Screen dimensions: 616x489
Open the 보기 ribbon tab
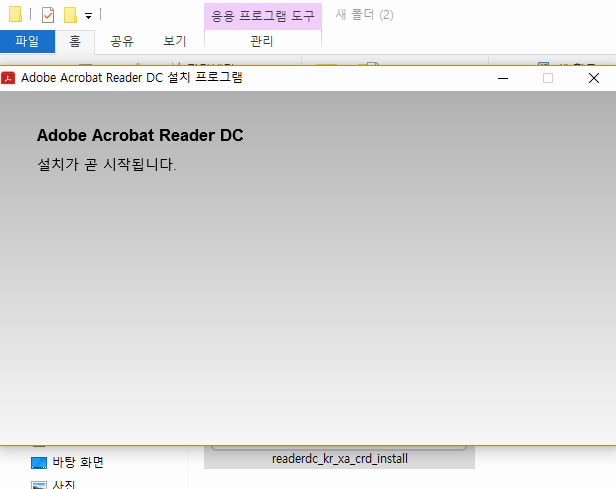click(x=174, y=41)
